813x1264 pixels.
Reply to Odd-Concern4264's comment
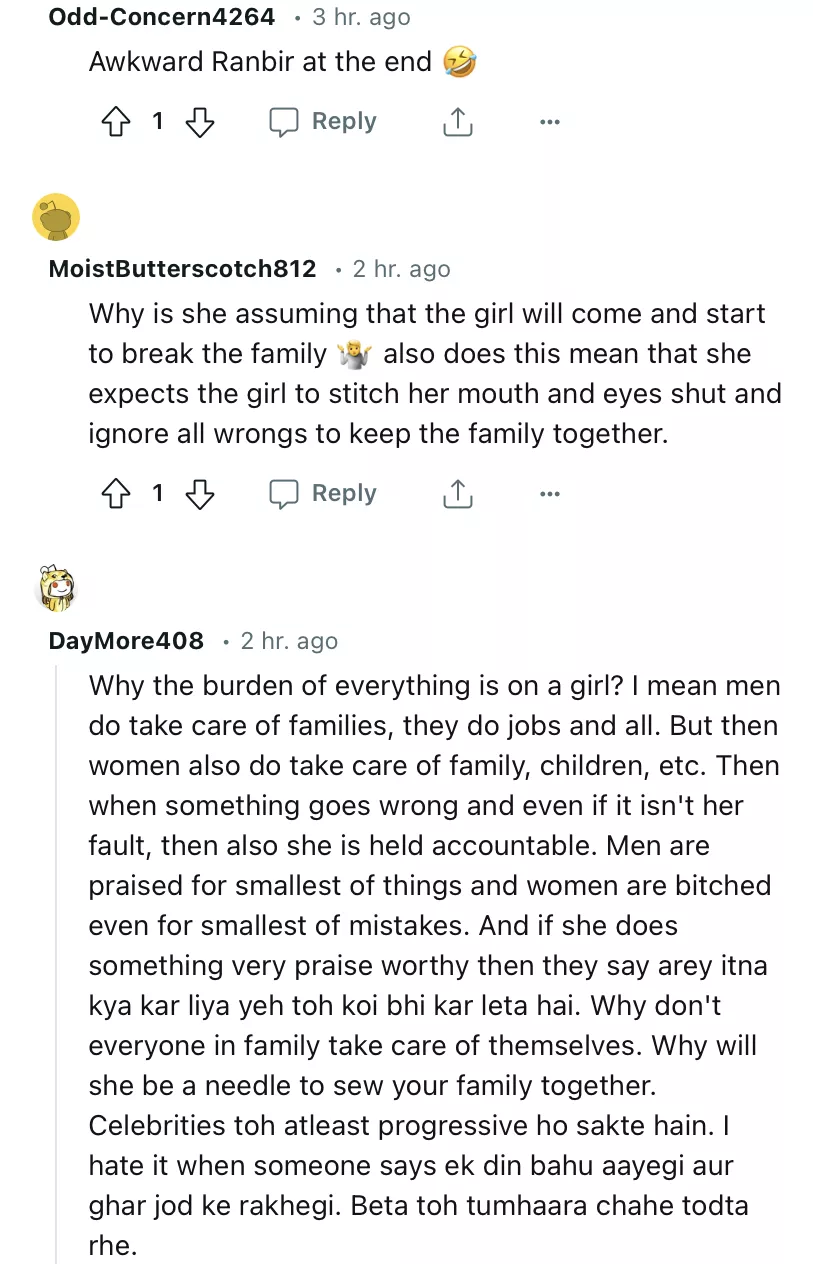point(323,122)
